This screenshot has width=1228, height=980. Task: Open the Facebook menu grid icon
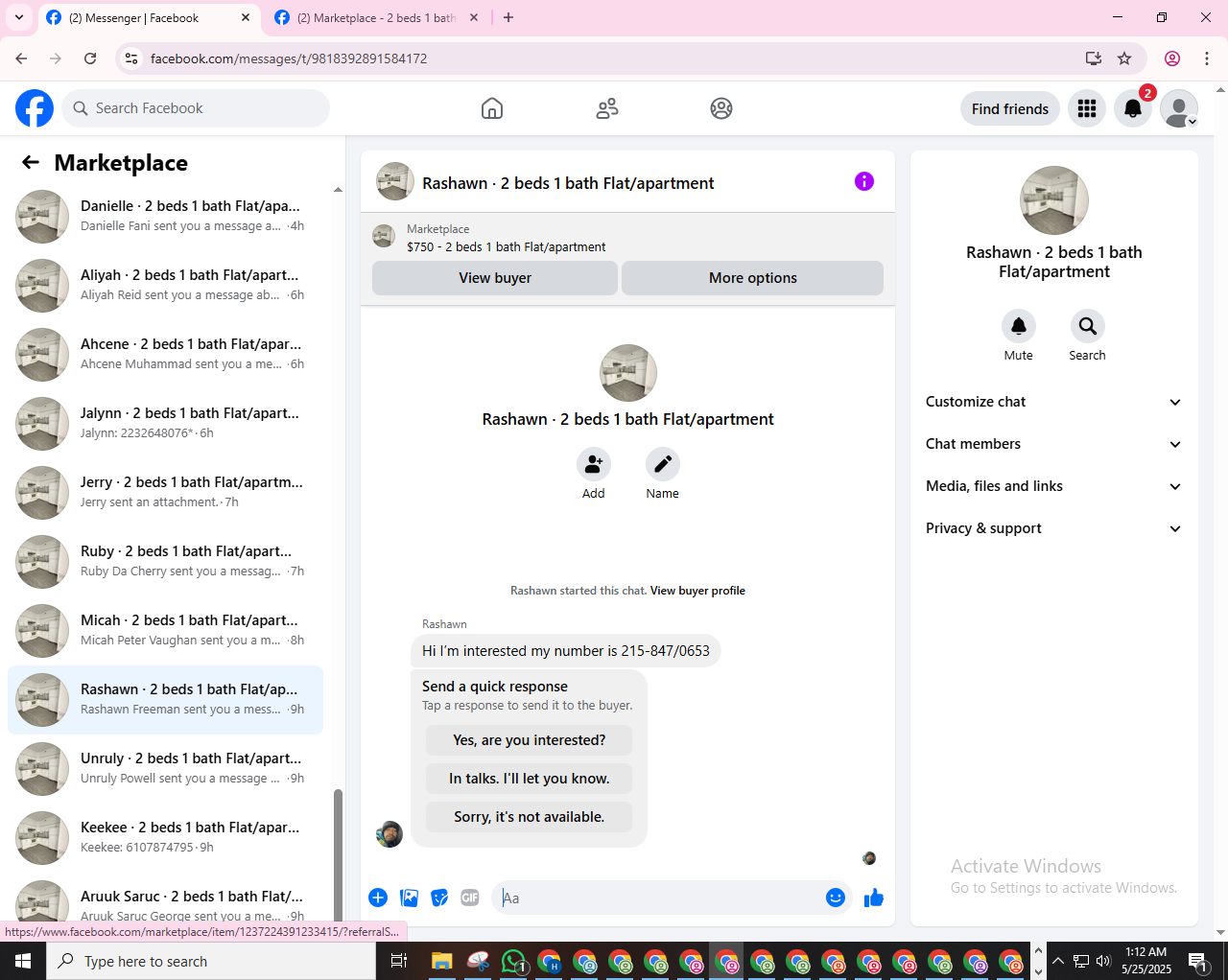(x=1087, y=108)
